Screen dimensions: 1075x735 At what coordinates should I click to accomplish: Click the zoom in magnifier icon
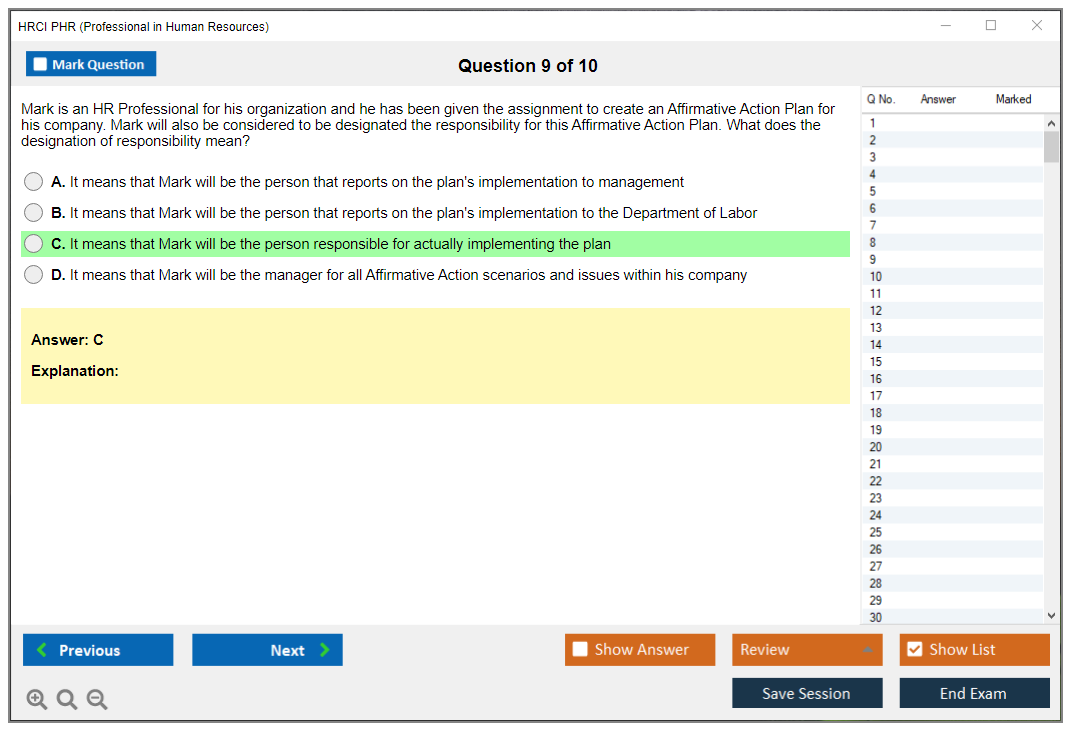coord(37,699)
